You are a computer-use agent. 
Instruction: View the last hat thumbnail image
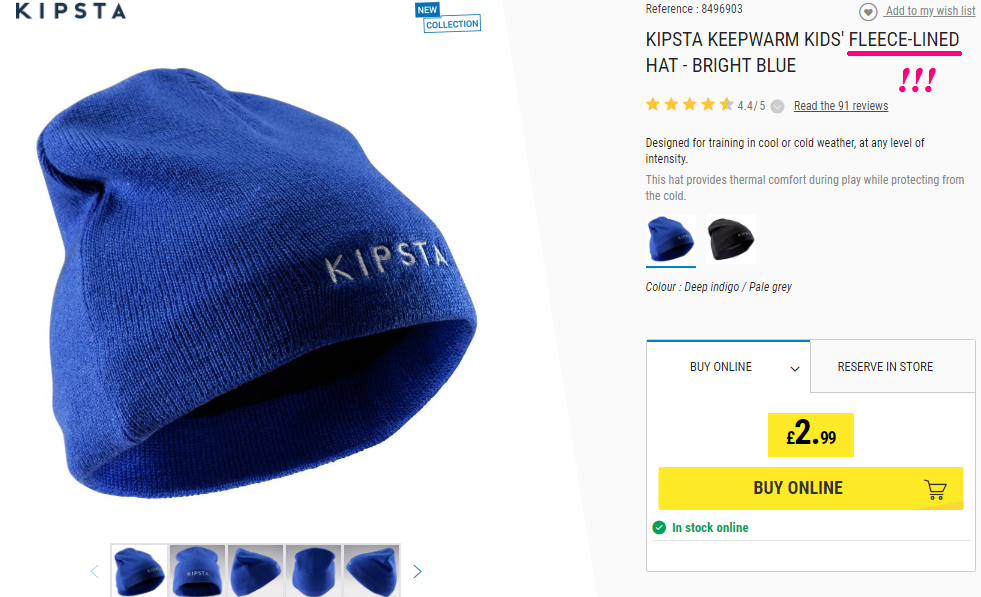click(x=372, y=571)
